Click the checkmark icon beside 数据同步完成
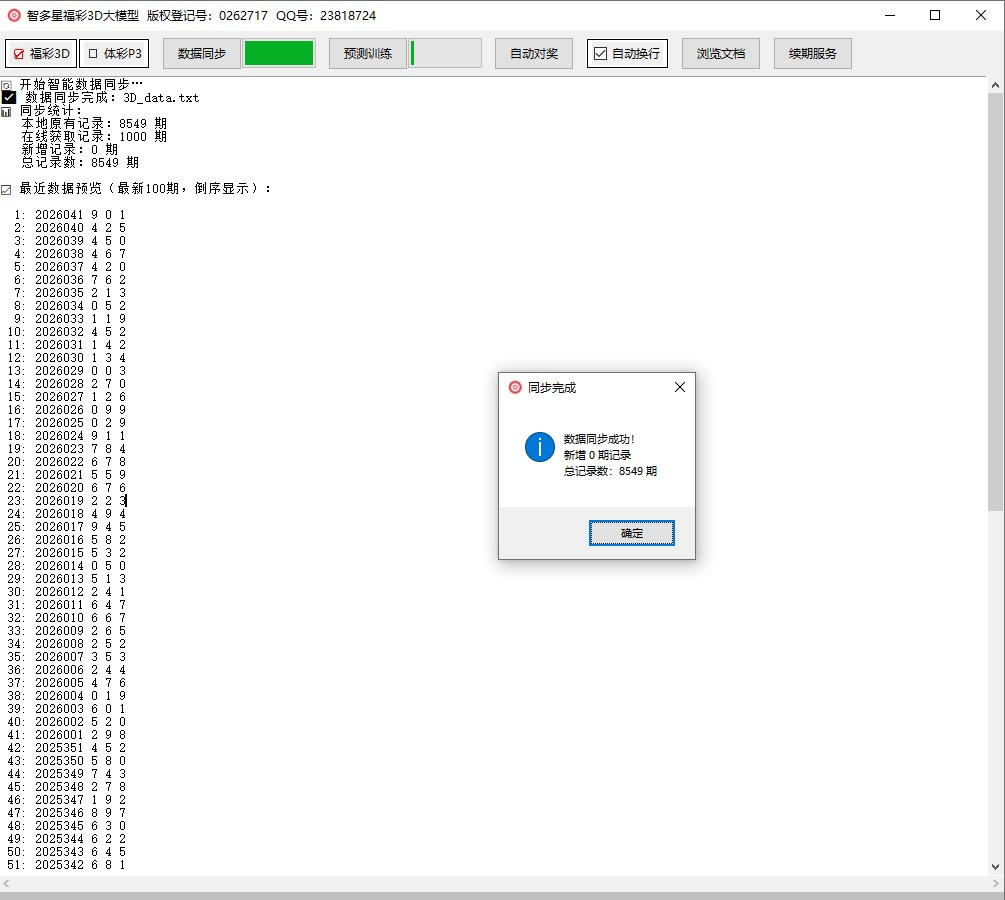 pos(9,98)
